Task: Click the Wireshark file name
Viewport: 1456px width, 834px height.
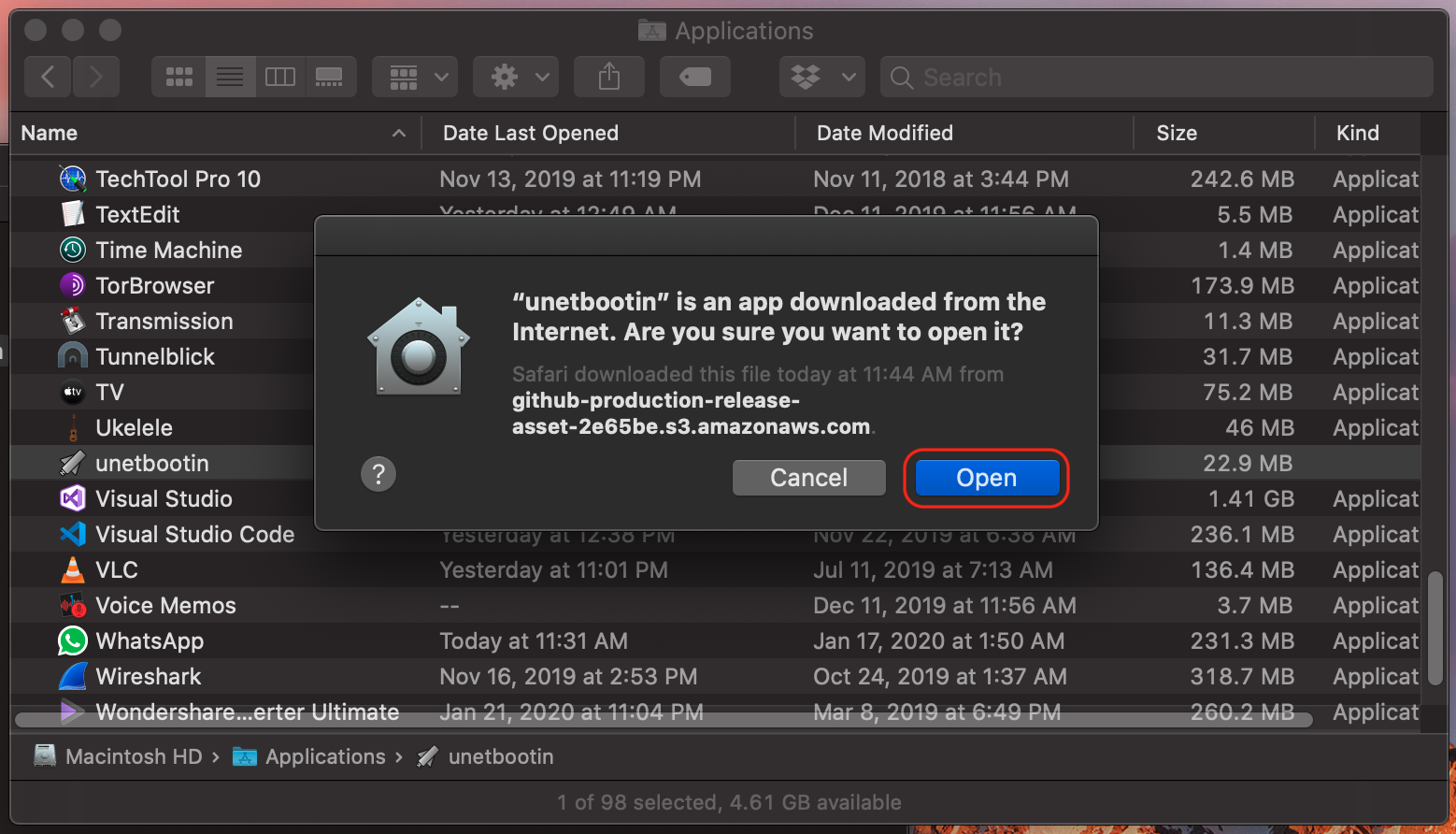Action: click(x=149, y=676)
